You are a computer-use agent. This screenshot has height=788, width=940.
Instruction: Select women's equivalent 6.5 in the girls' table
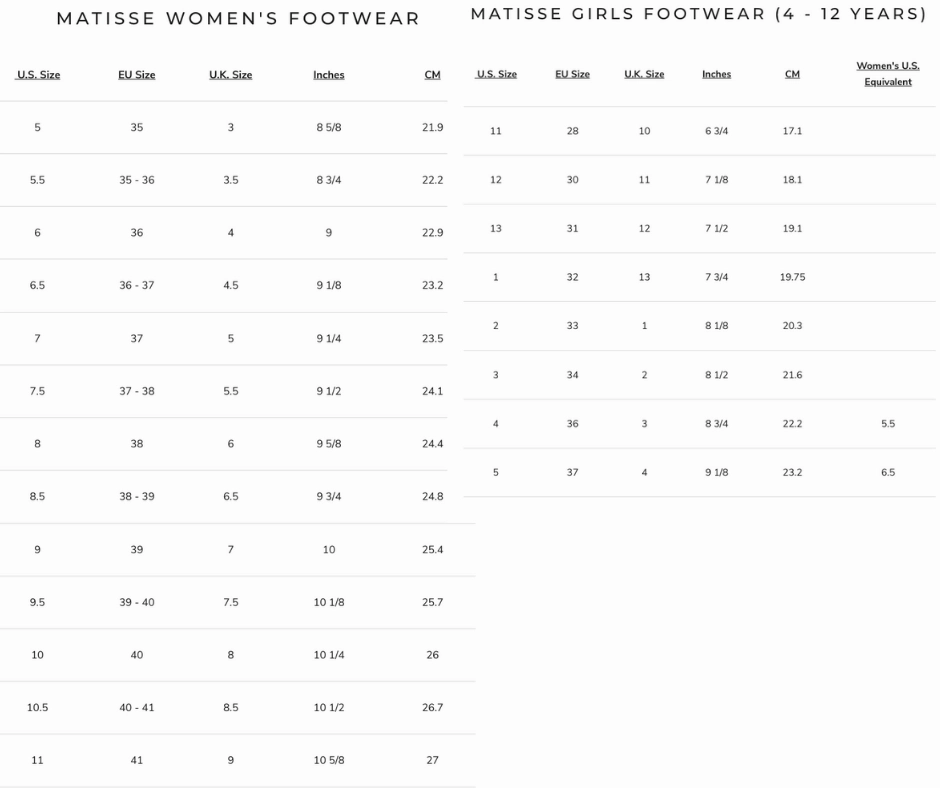[888, 472]
